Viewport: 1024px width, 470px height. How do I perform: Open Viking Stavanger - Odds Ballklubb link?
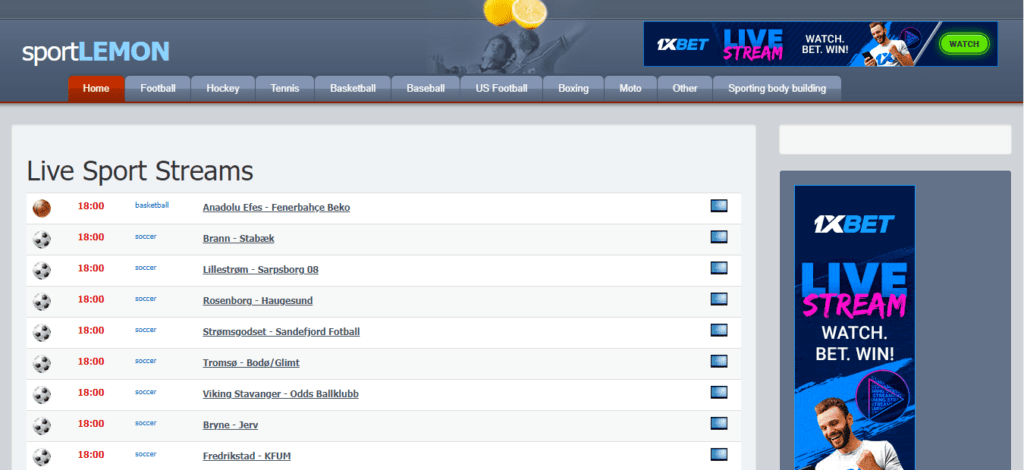280,394
